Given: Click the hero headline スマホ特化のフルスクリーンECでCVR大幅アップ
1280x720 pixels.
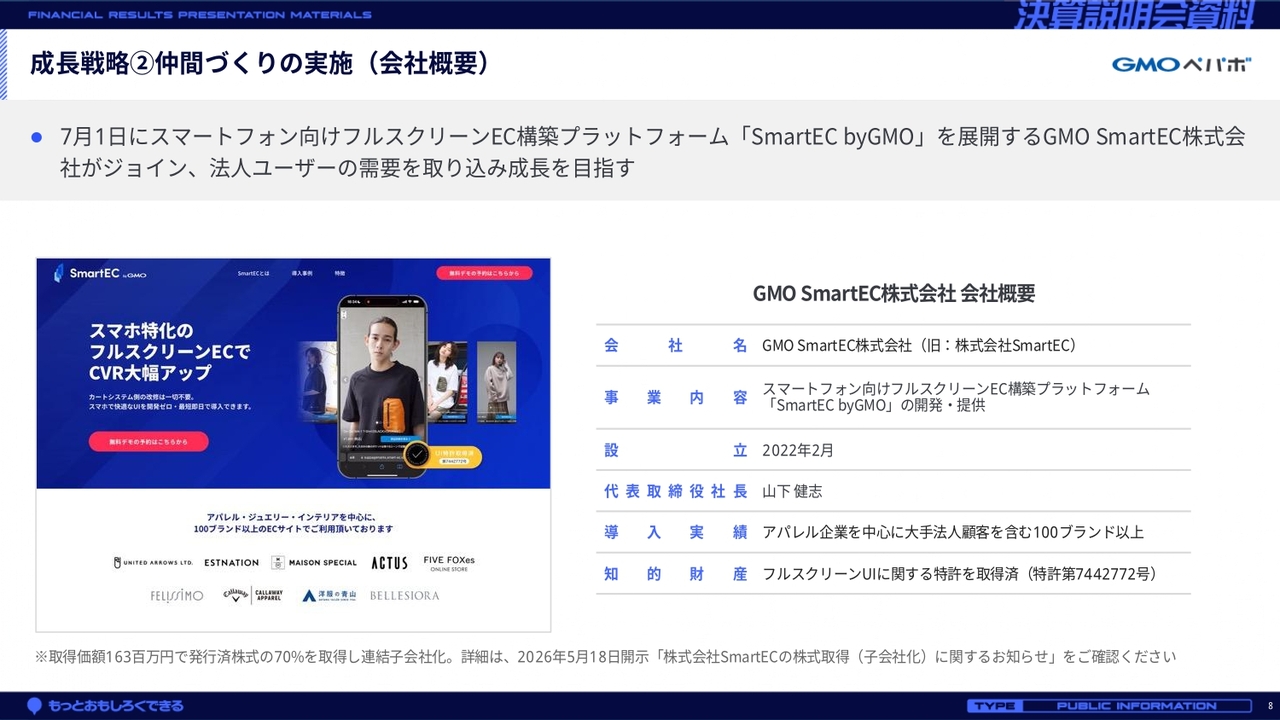Looking at the screenshot, I should (x=170, y=351).
